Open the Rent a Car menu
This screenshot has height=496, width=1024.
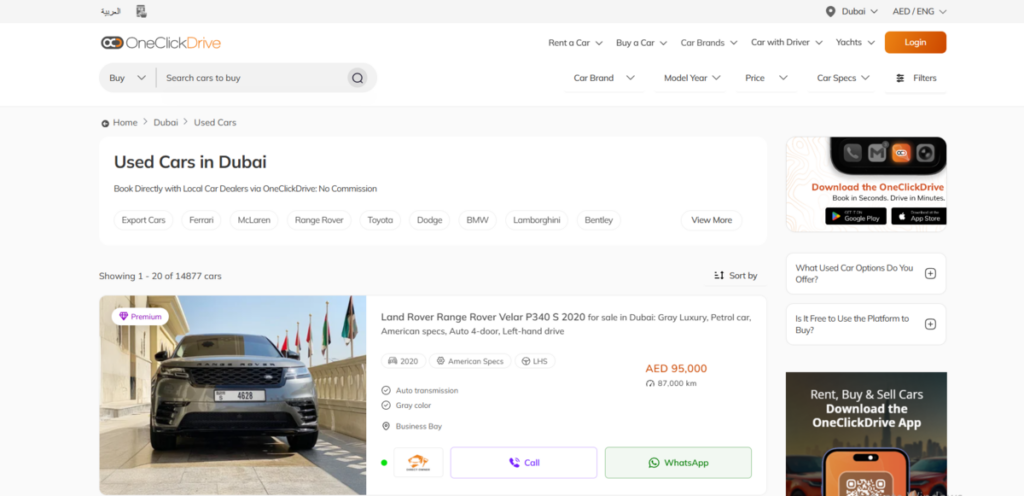[575, 42]
